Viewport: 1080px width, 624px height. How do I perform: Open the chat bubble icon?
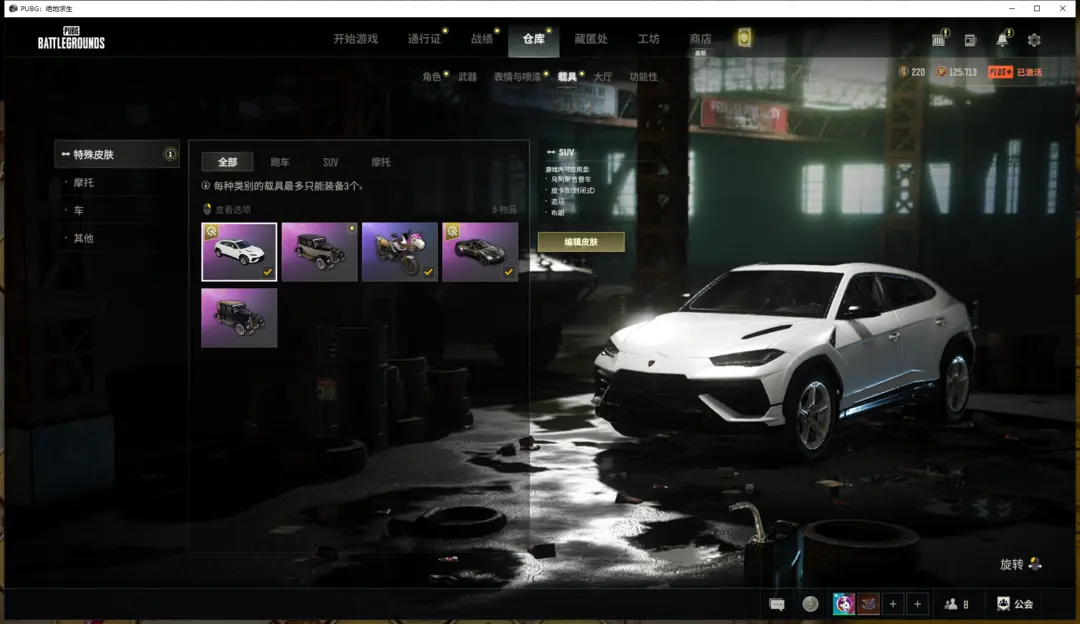(777, 604)
